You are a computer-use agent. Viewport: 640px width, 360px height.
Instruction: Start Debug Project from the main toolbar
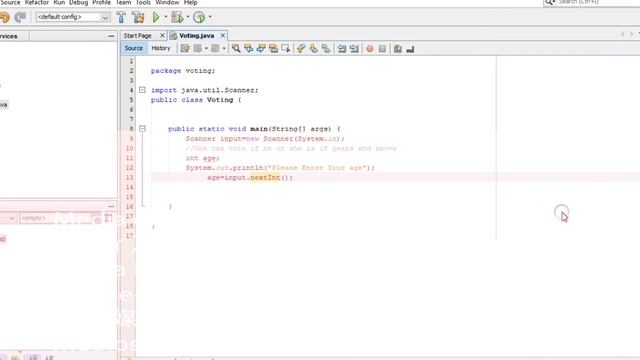tap(177, 17)
